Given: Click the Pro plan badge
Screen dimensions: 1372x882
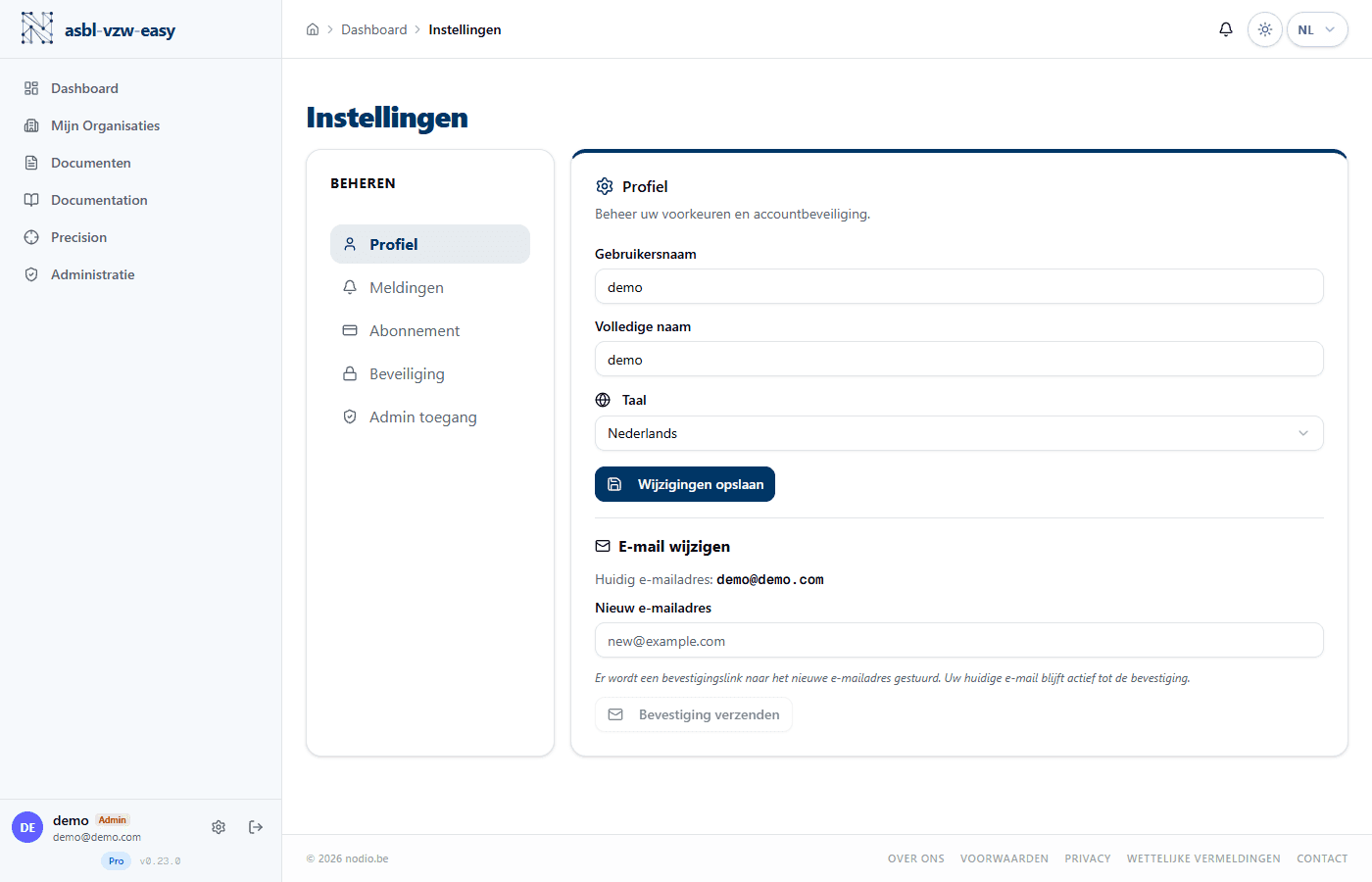Looking at the screenshot, I should (x=117, y=861).
